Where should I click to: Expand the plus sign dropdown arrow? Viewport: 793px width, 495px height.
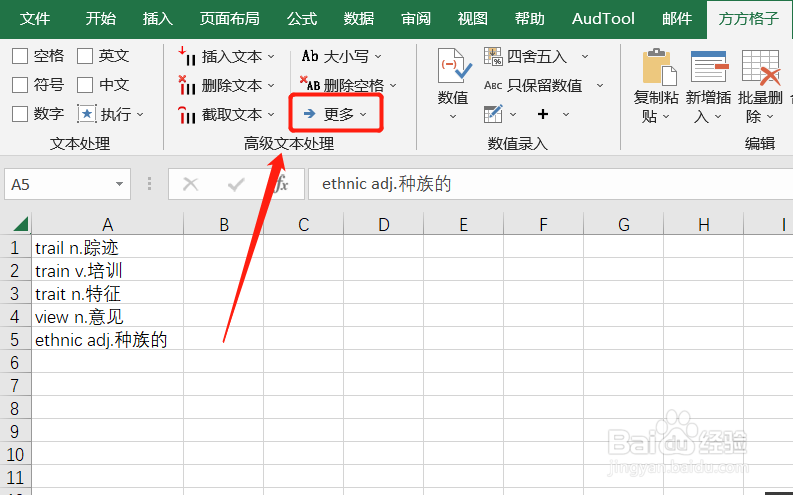(x=566, y=115)
